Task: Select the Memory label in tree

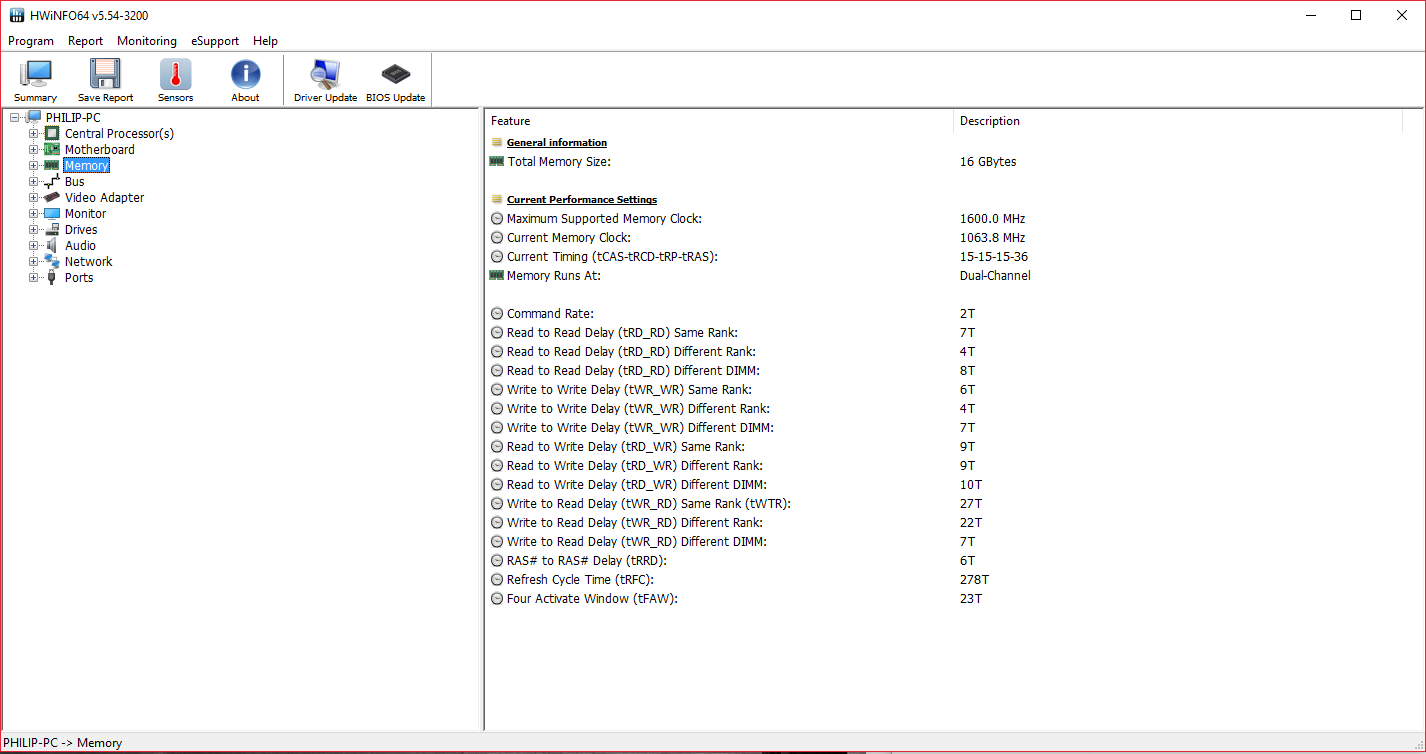Action: [x=86, y=165]
